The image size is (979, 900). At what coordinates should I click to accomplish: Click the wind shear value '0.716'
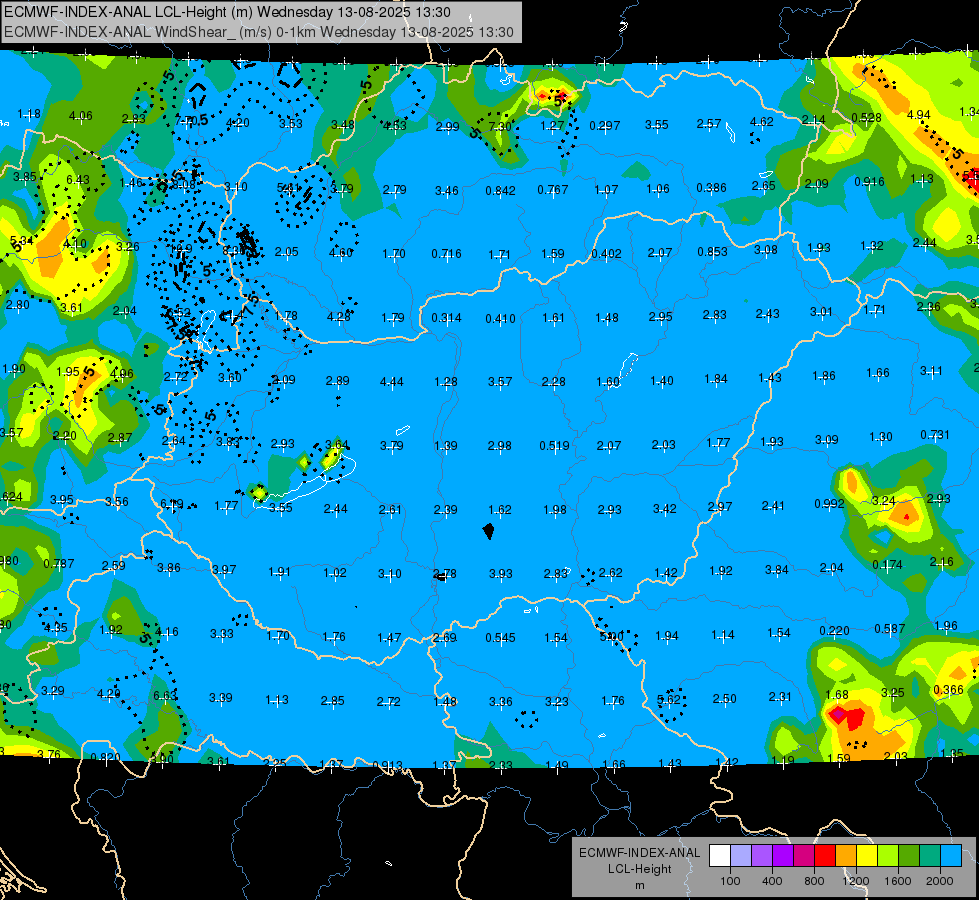(446, 254)
